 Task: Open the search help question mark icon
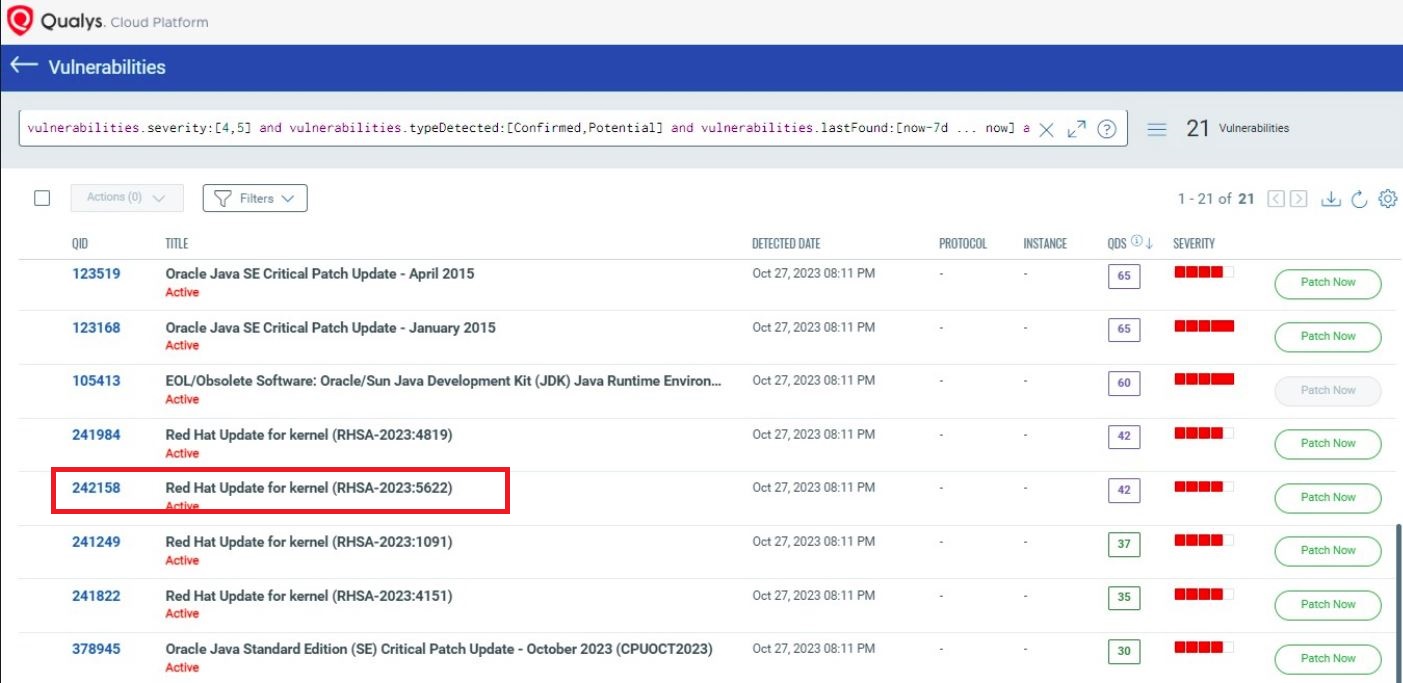(x=1106, y=129)
